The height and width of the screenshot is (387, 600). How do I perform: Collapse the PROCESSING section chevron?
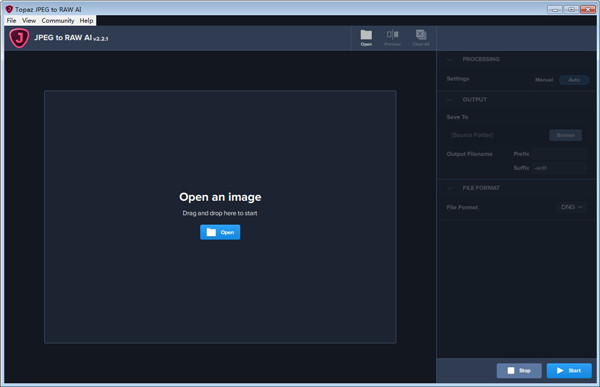pyautogui.click(x=450, y=59)
